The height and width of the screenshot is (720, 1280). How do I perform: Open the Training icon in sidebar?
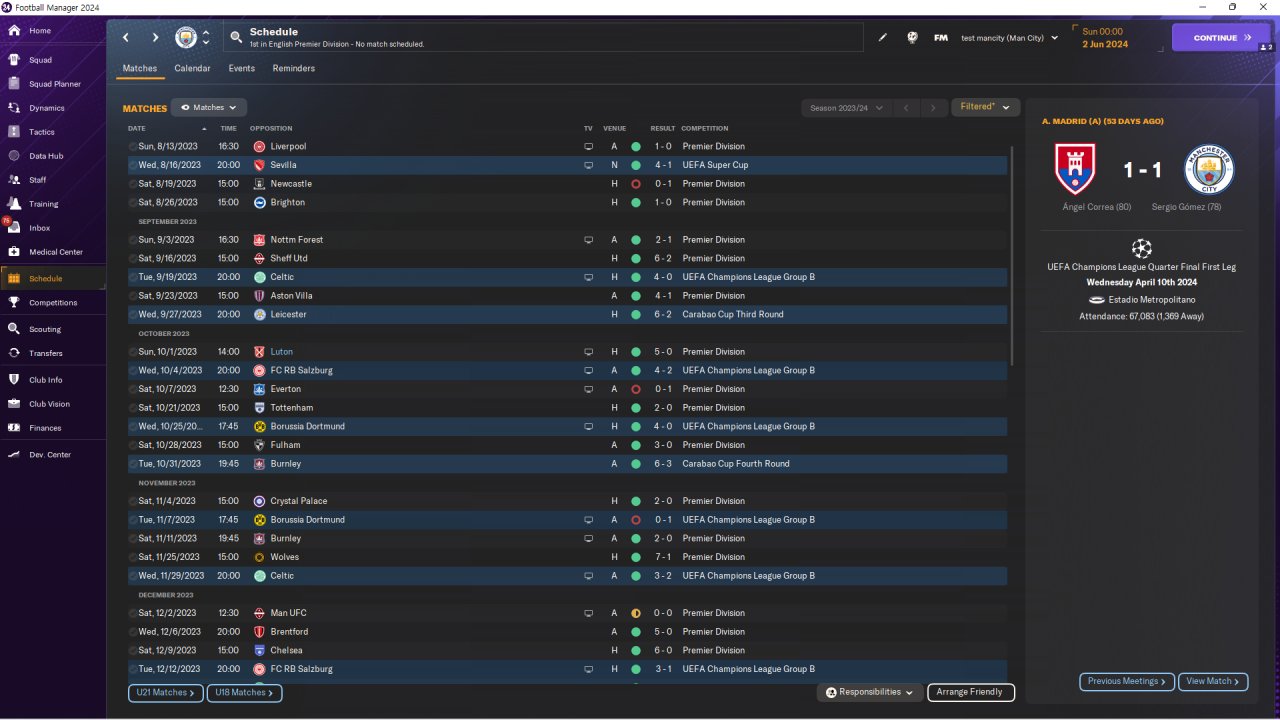(14, 204)
